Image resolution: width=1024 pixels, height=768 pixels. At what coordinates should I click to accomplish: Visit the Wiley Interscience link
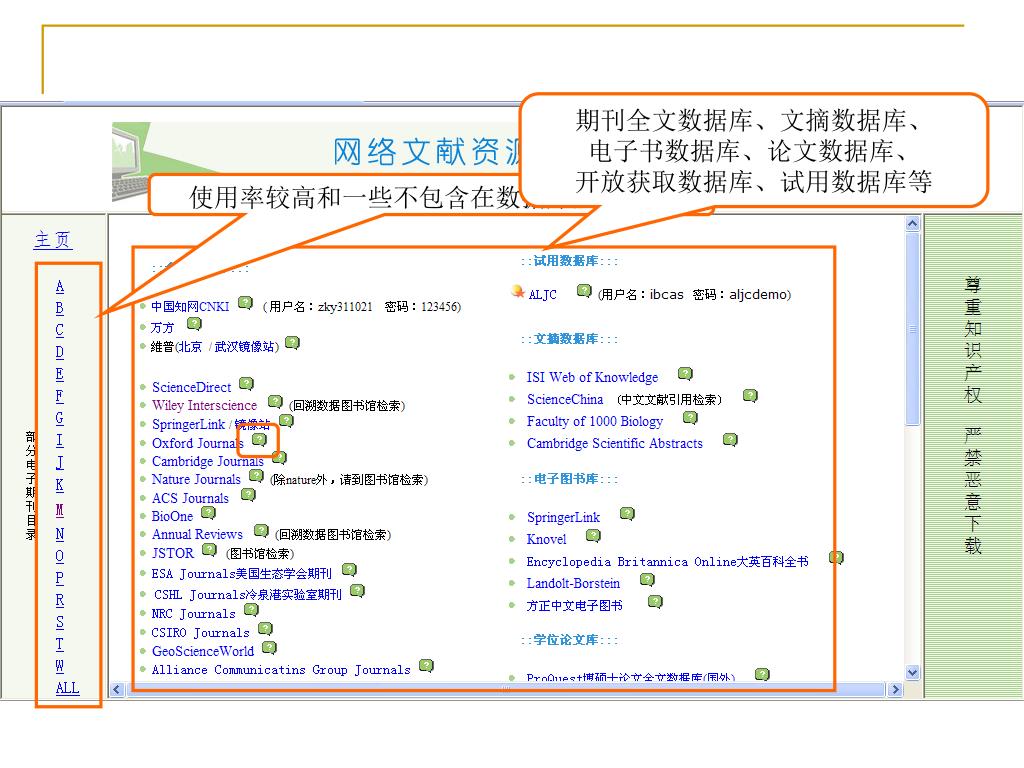point(204,405)
